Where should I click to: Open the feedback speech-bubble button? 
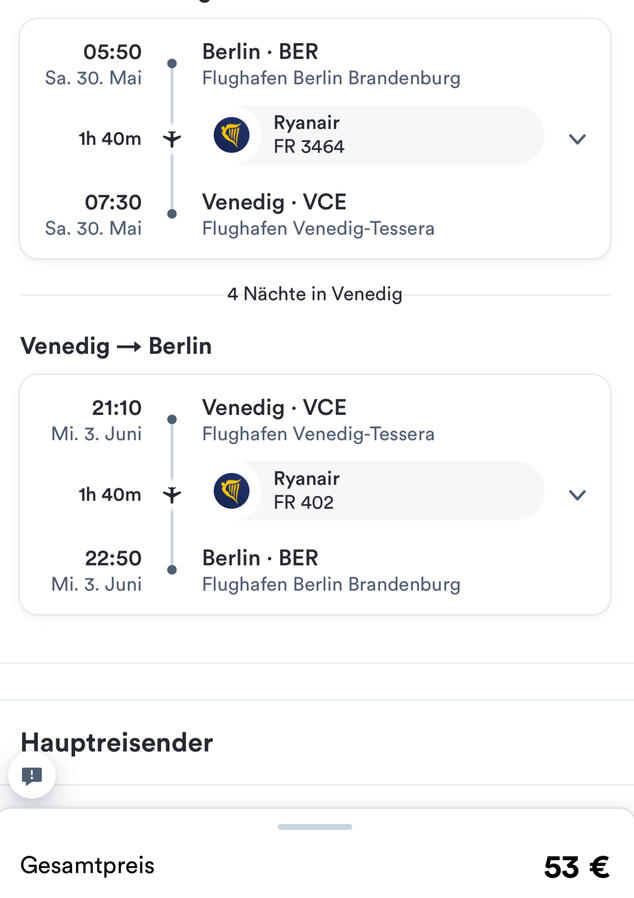click(x=32, y=775)
